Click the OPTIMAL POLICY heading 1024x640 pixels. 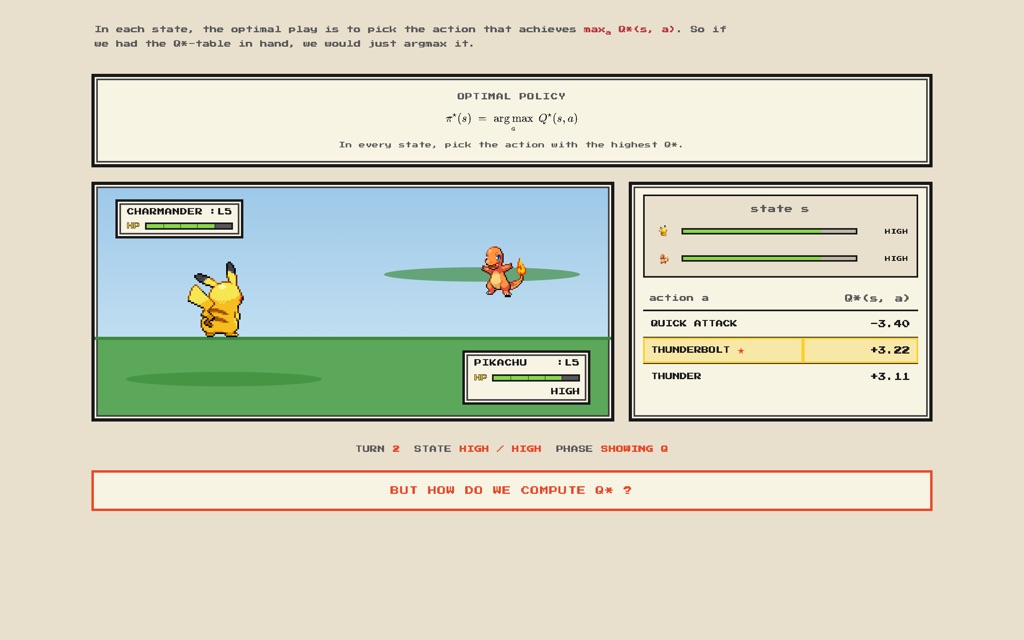pos(511,96)
